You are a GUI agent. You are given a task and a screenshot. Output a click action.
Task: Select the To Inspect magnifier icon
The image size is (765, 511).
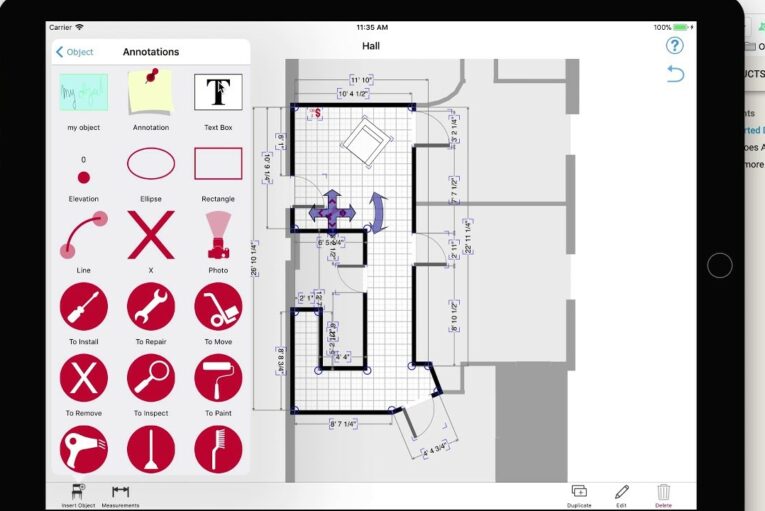(x=151, y=378)
